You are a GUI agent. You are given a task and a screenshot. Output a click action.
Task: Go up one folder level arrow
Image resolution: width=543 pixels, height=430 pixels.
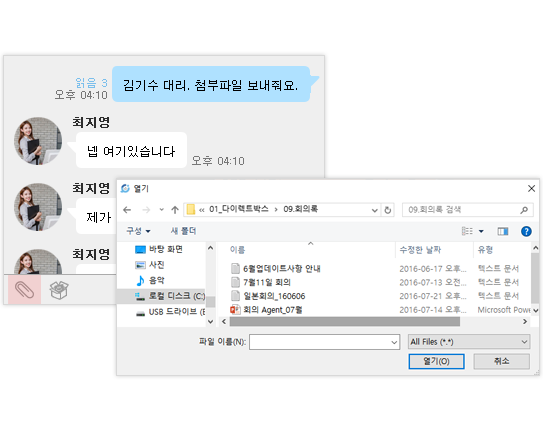(175, 210)
